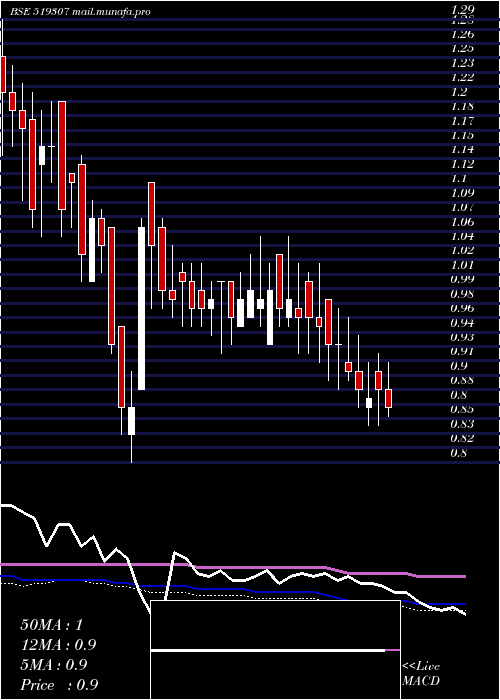Click the 1.26 price axis label
The width and height of the screenshot is (500, 700).
(x=463, y=34)
